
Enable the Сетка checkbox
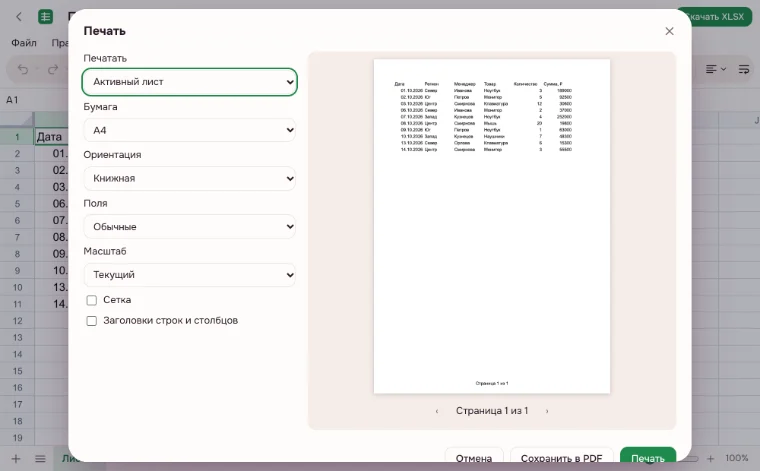click(92, 300)
